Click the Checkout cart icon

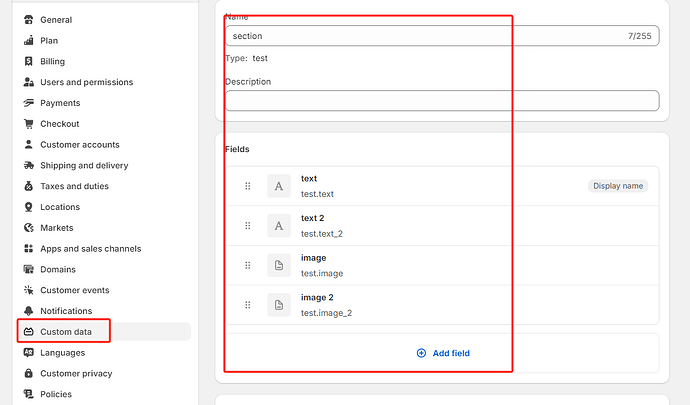29,124
